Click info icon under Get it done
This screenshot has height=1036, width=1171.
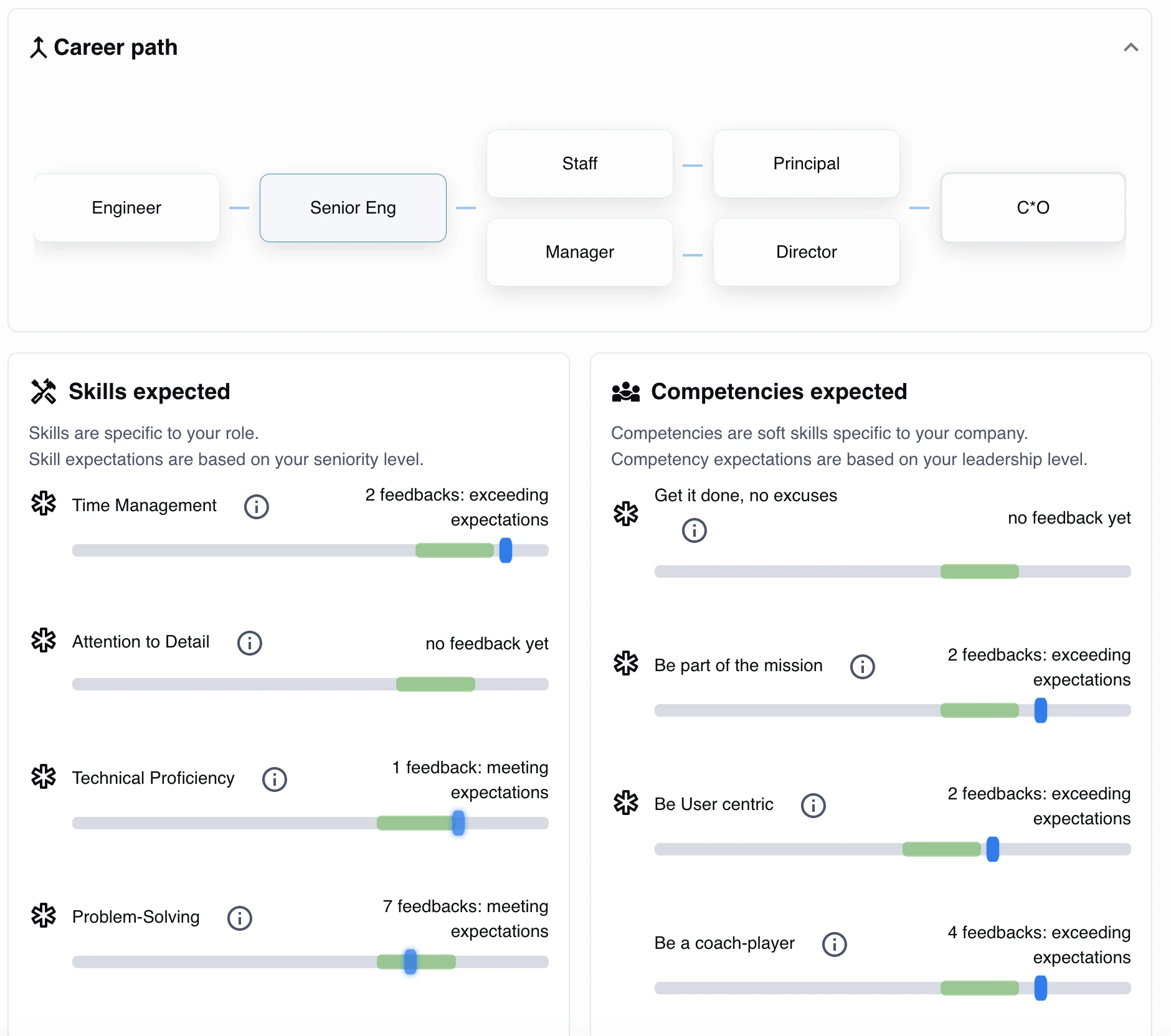[695, 530]
